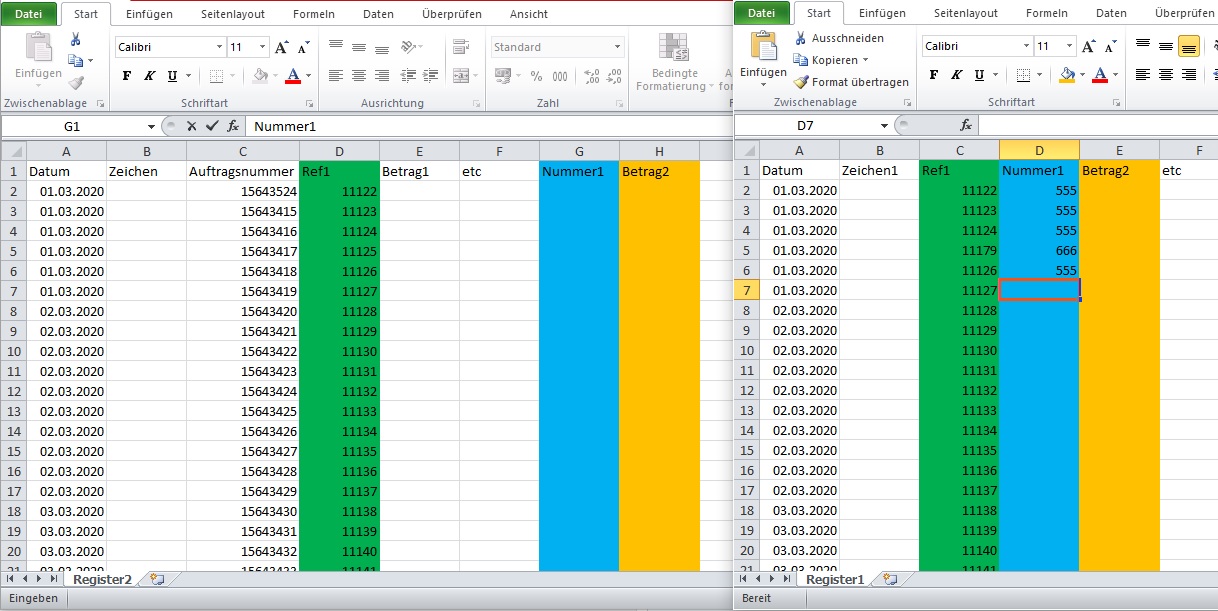1218x611 pixels.
Task: Click the increase decimal icon in the Zahl group
Action: pyautogui.click(x=591, y=76)
